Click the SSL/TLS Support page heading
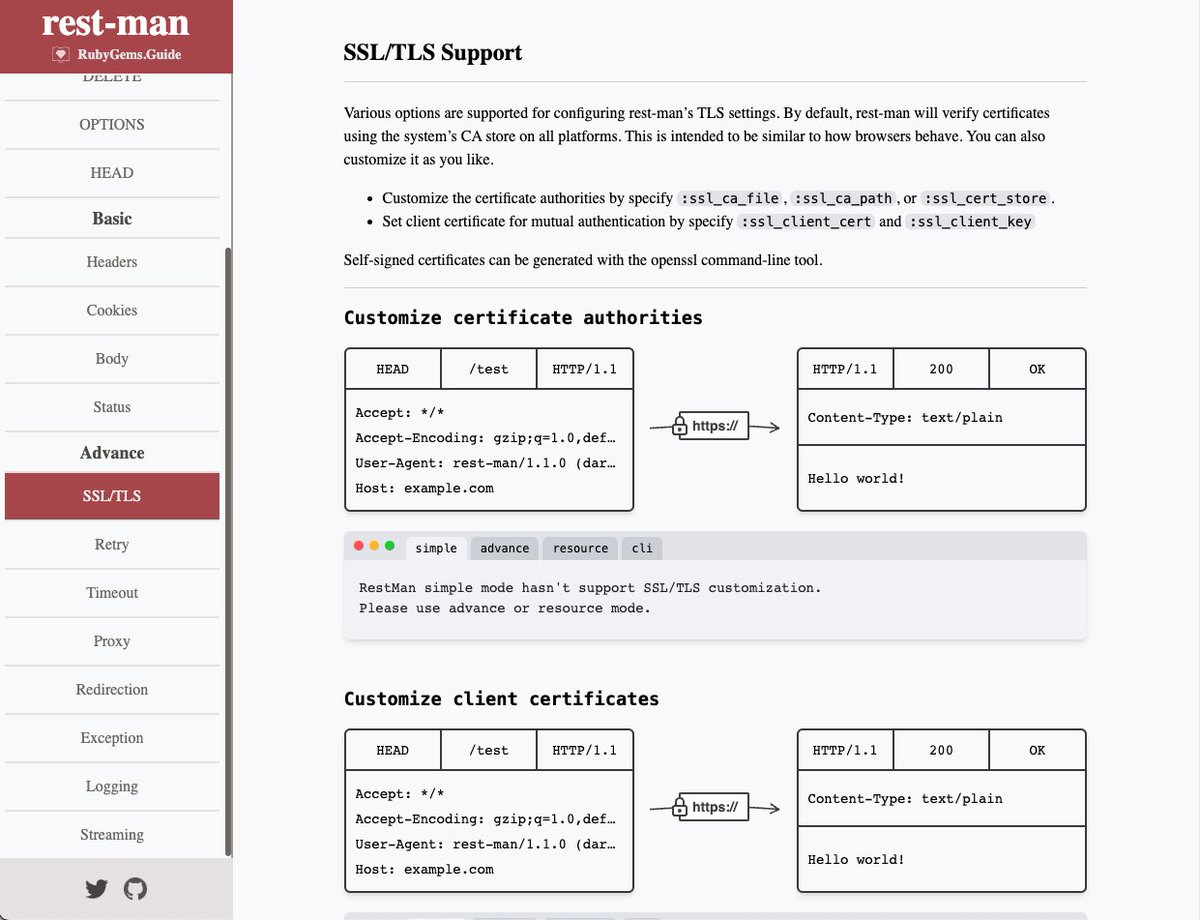 coord(433,52)
